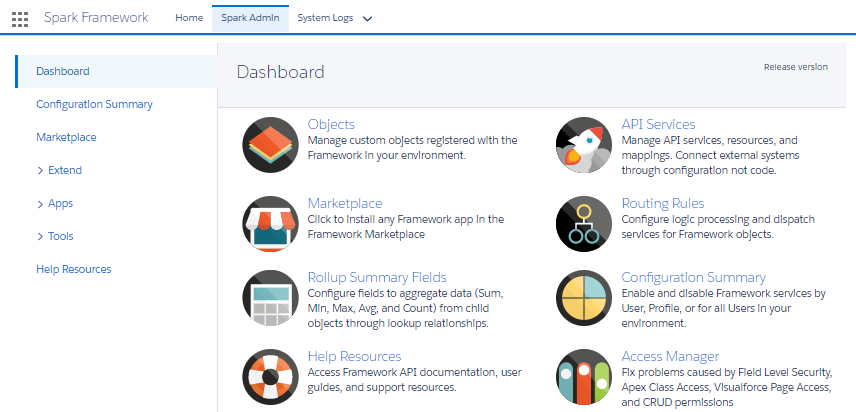Click the Rollup Summary Fields calculator icon

point(270,298)
